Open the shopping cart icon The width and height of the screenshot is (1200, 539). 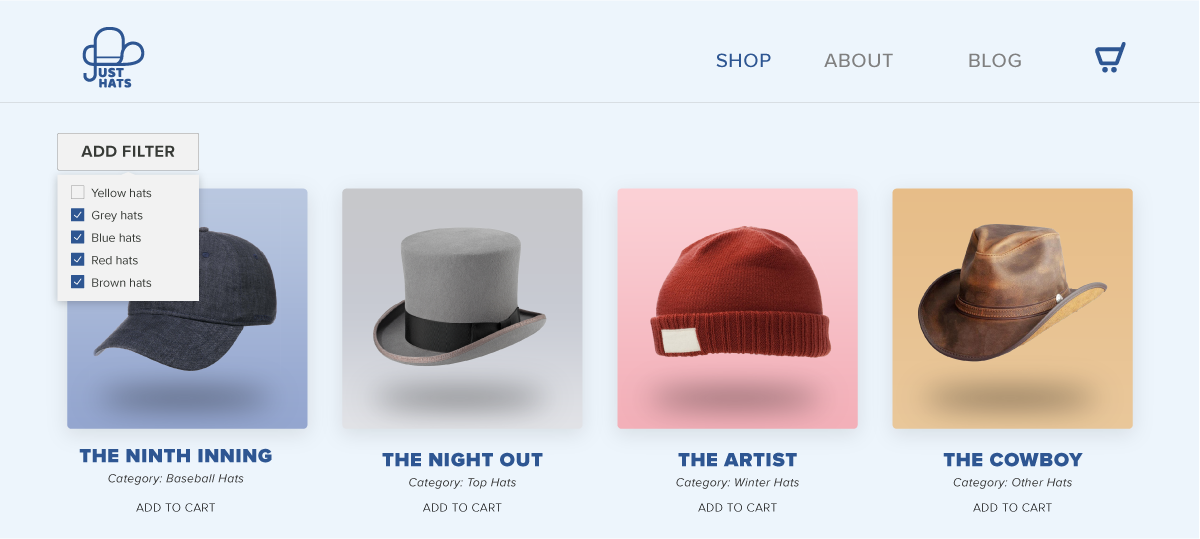[x=1110, y=58]
